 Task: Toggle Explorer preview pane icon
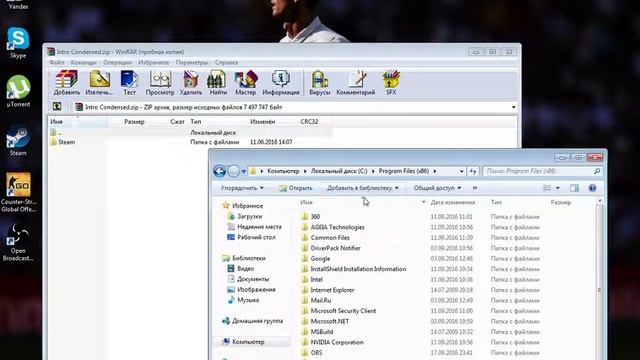(574, 188)
